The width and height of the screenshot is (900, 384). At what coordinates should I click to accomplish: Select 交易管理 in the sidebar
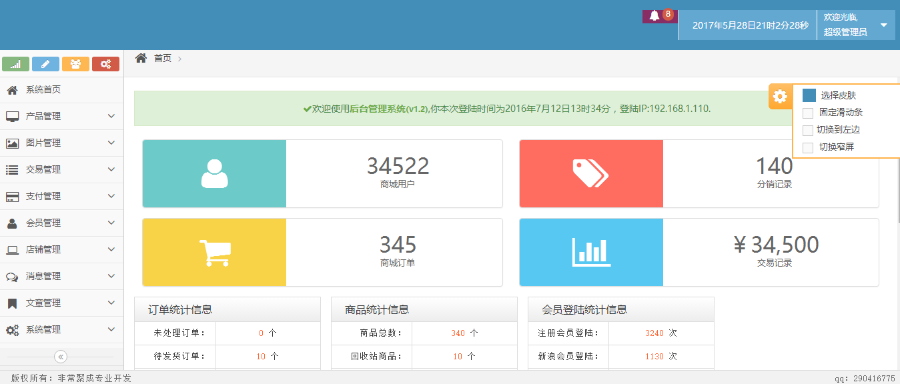coord(61,170)
